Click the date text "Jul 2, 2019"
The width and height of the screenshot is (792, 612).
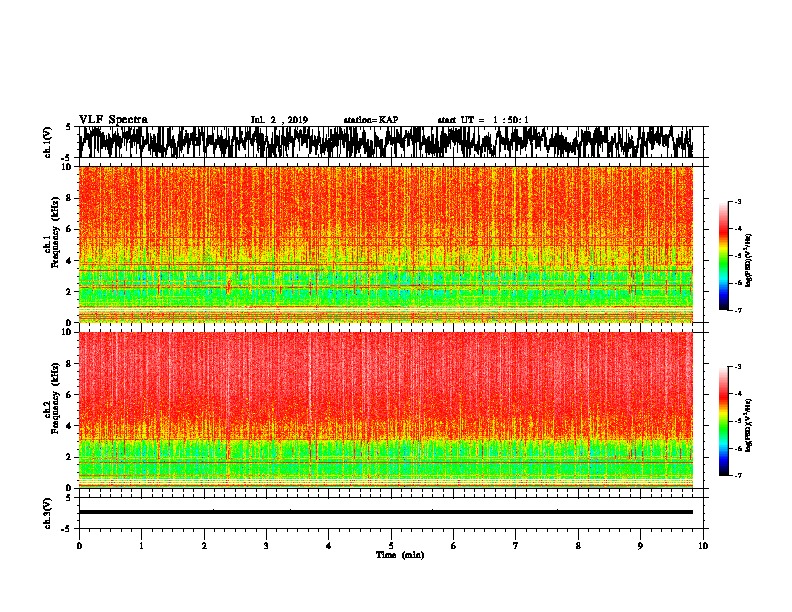click(279, 120)
